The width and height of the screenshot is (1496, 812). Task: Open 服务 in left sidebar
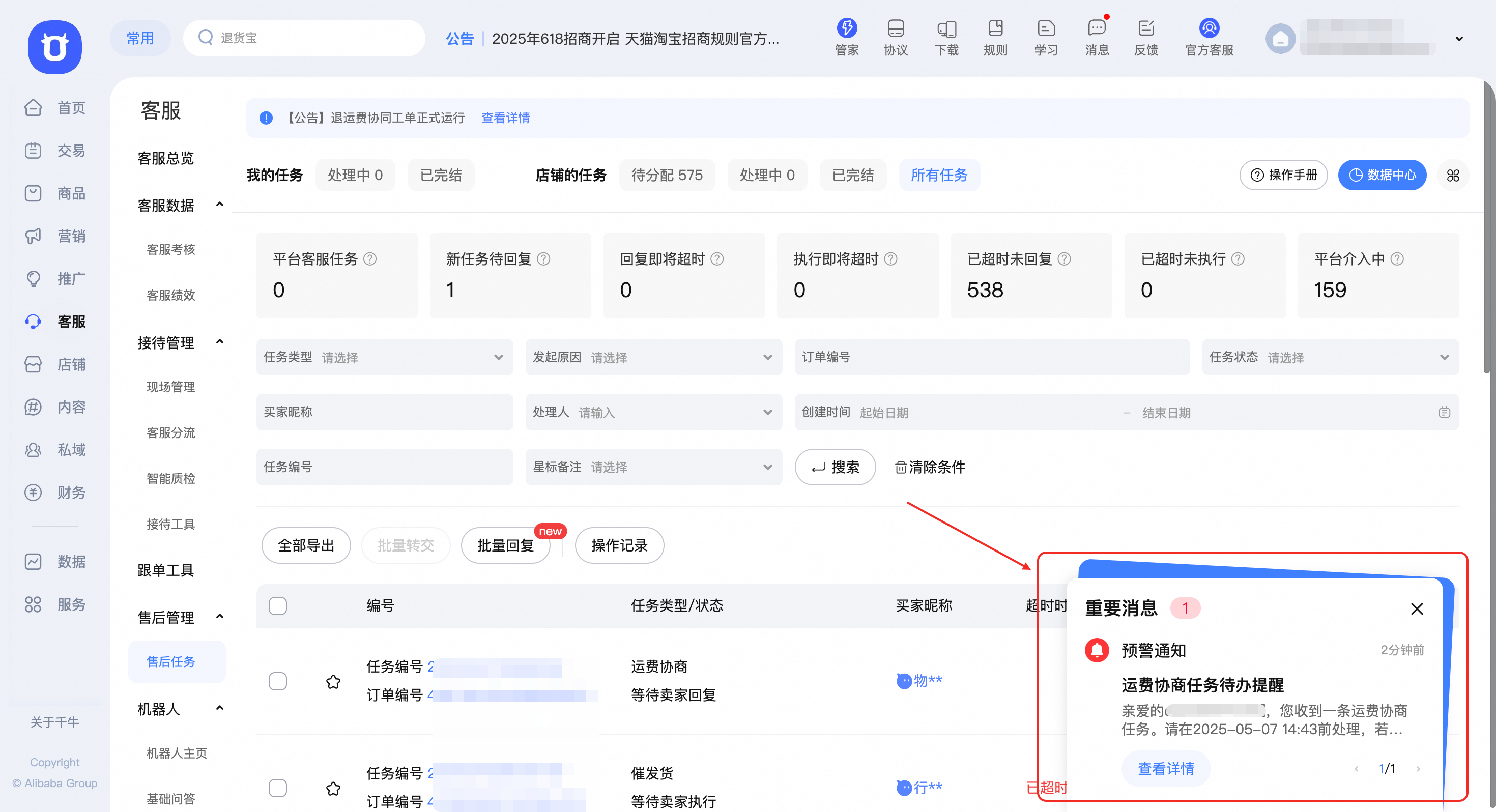[x=55, y=604]
